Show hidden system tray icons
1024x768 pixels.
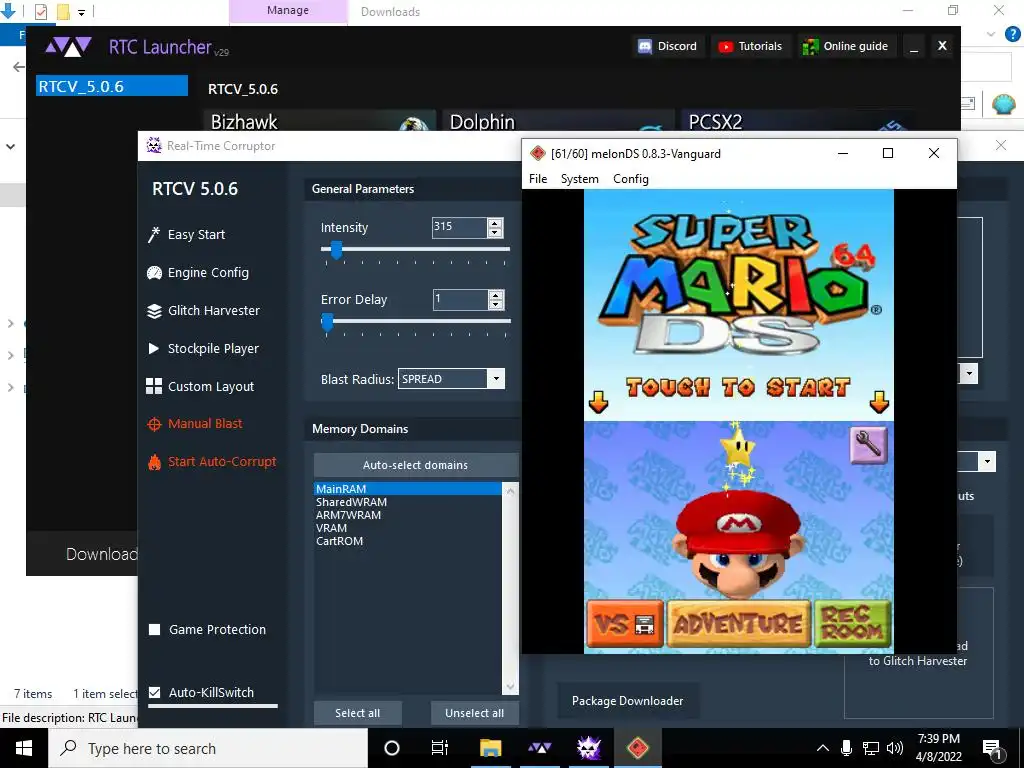point(823,748)
